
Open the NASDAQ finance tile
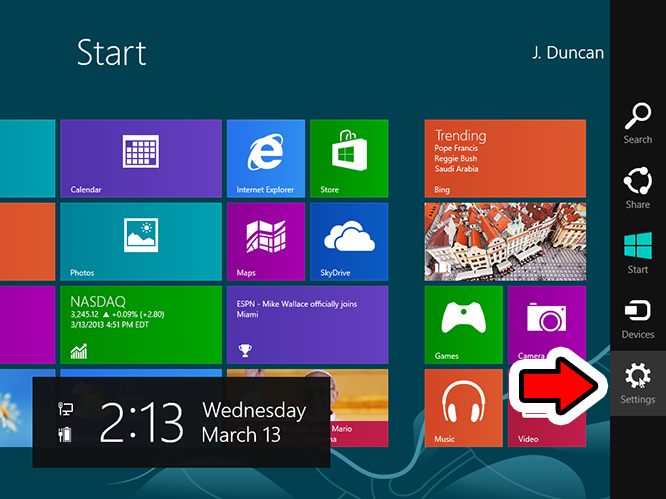coord(141,325)
